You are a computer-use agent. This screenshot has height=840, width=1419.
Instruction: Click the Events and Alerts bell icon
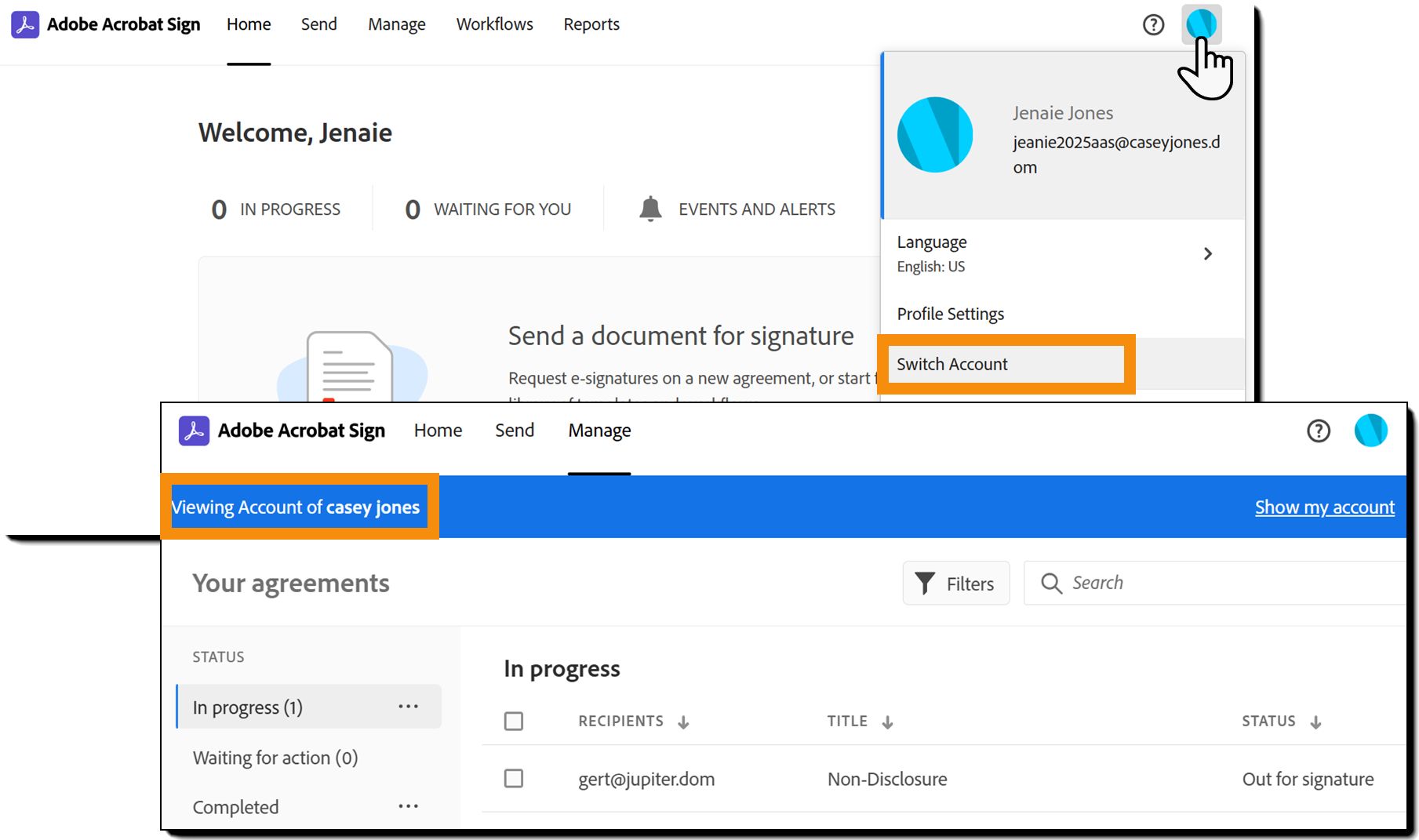[x=650, y=209]
